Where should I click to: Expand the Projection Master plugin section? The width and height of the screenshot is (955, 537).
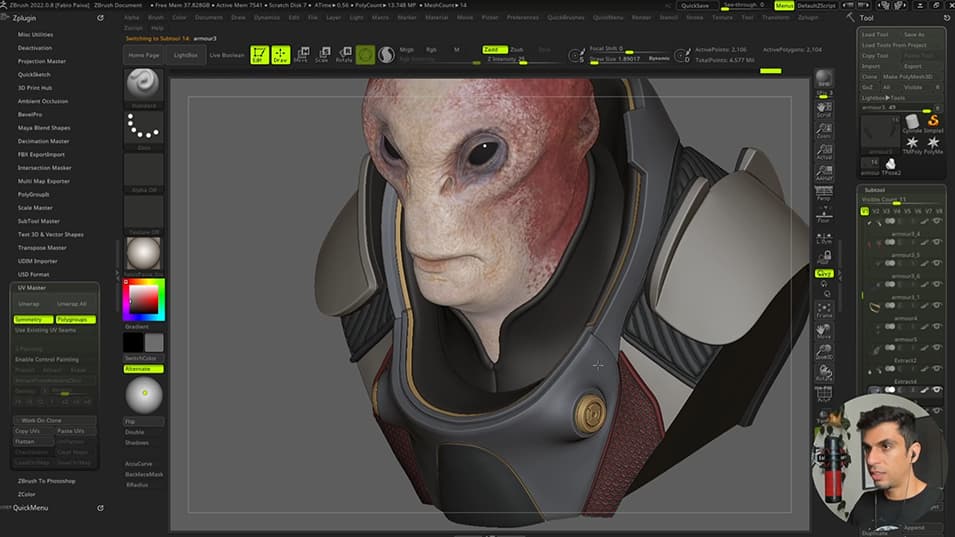(x=41, y=61)
